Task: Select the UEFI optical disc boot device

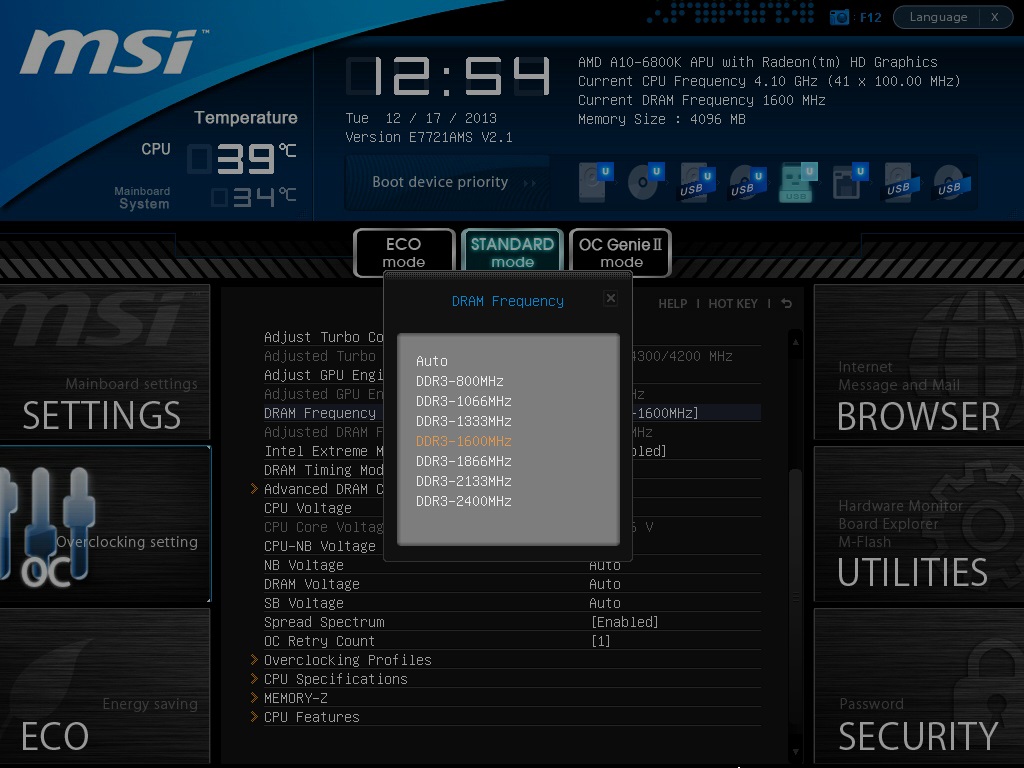Action: click(x=645, y=182)
